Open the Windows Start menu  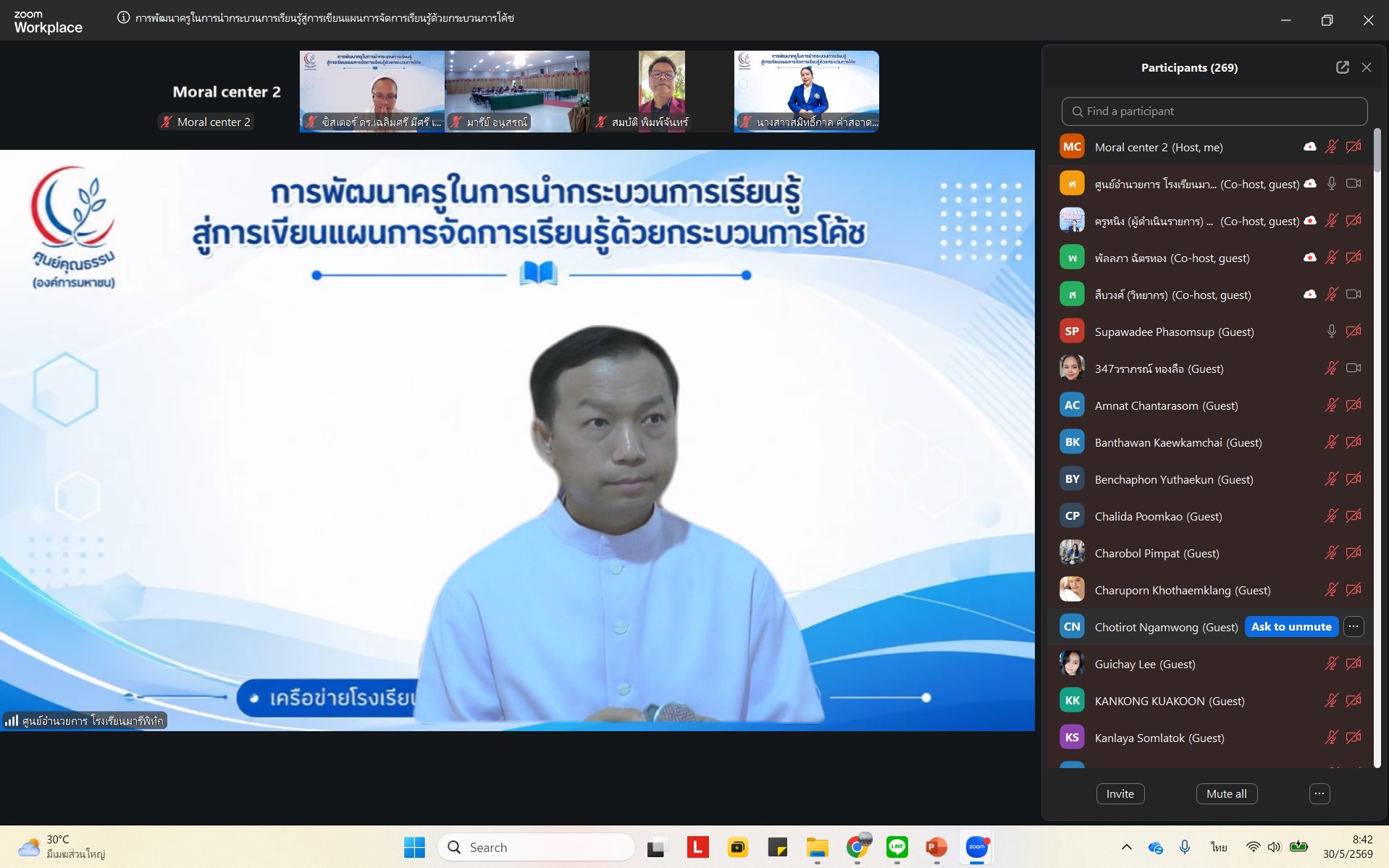tap(414, 847)
